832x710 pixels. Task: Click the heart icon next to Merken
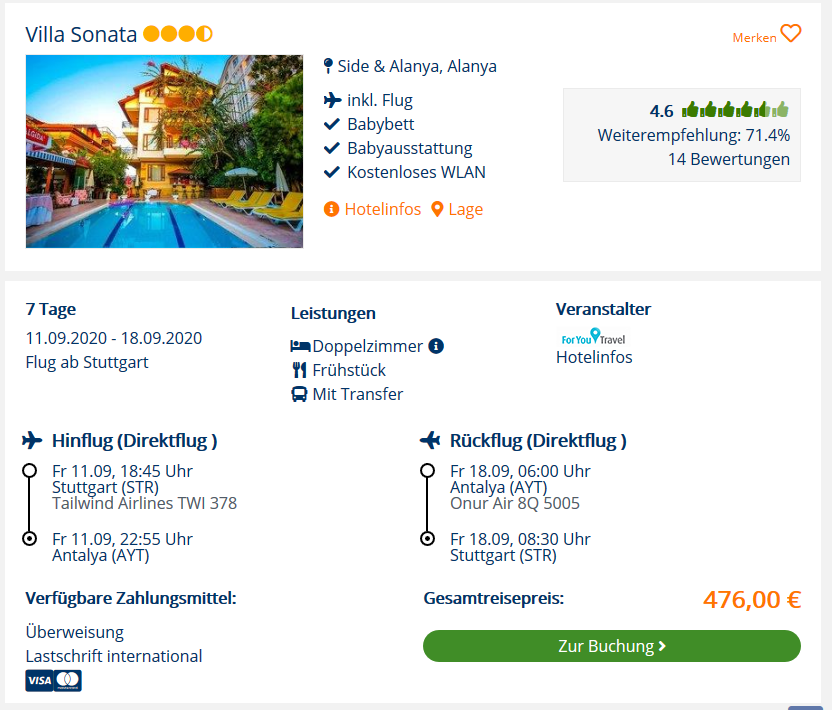pos(791,33)
